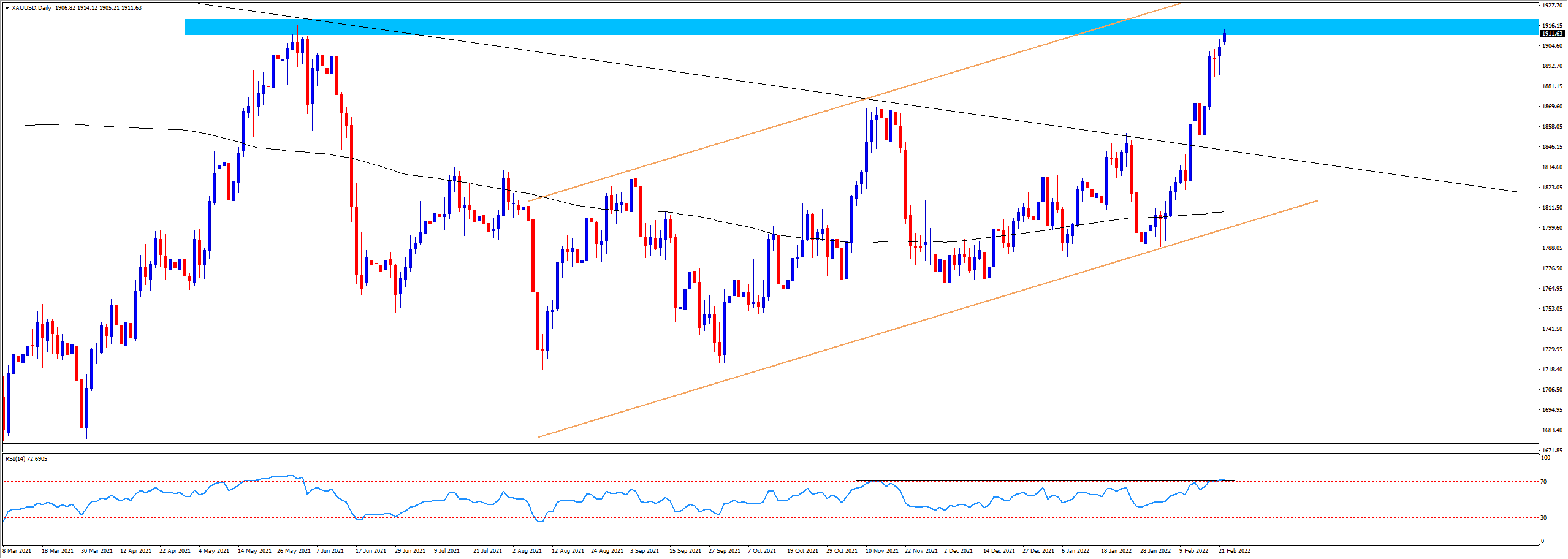This screenshot has width=1568, height=559.
Task: Click the black current price label 1911.63
Action: click(1552, 34)
